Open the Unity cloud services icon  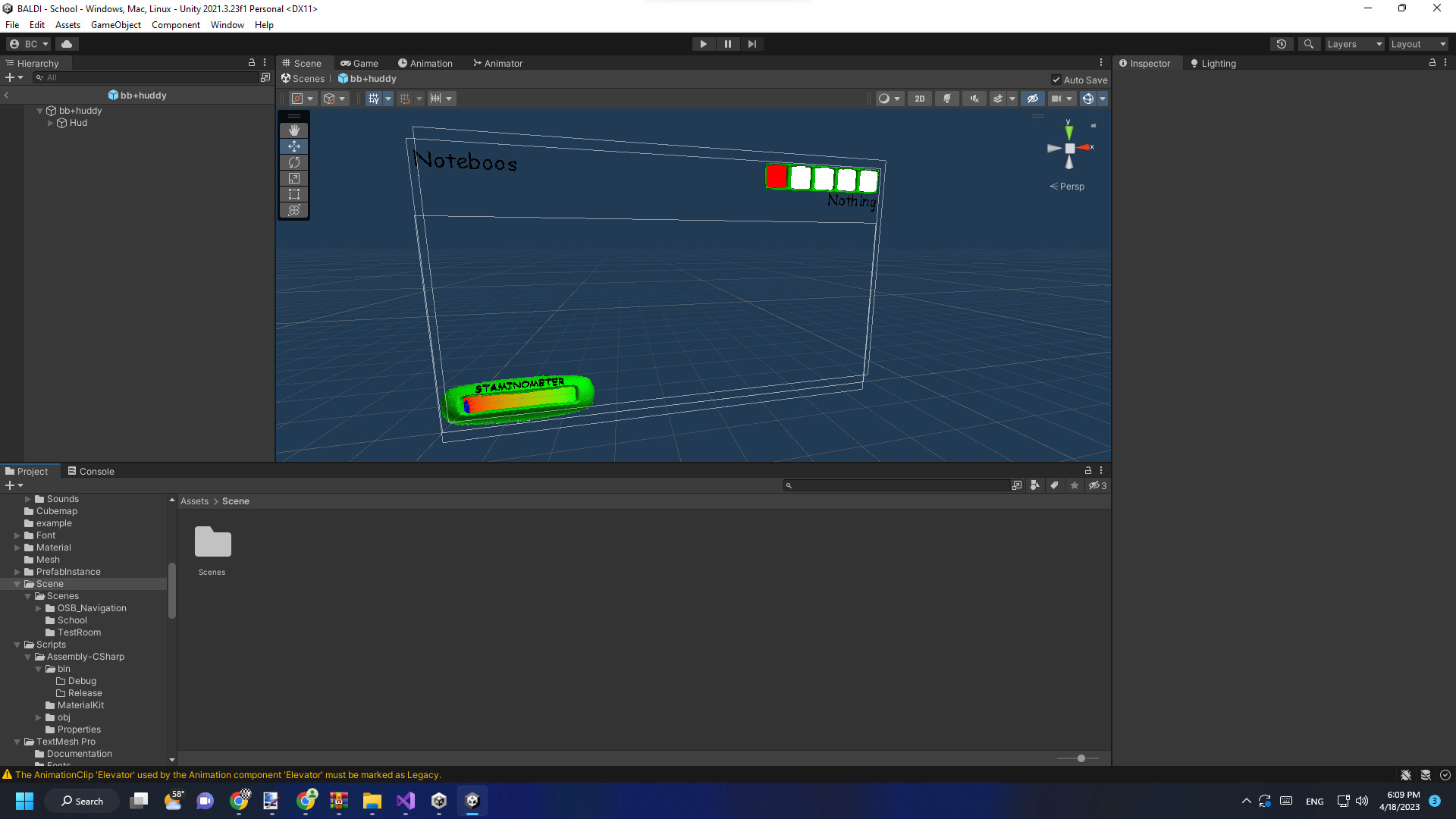click(67, 44)
